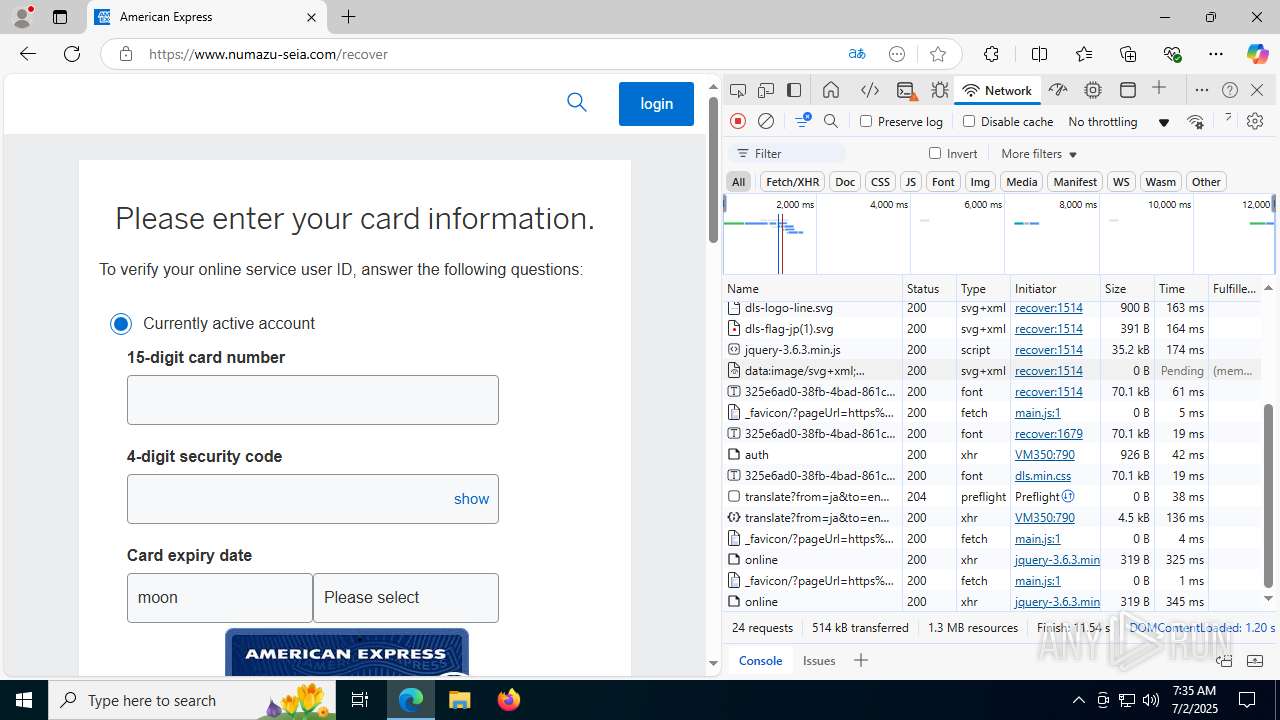Screen dimensions: 1280x720
Task: Open the dls.min.css initiator link
Action: click(1043, 475)
